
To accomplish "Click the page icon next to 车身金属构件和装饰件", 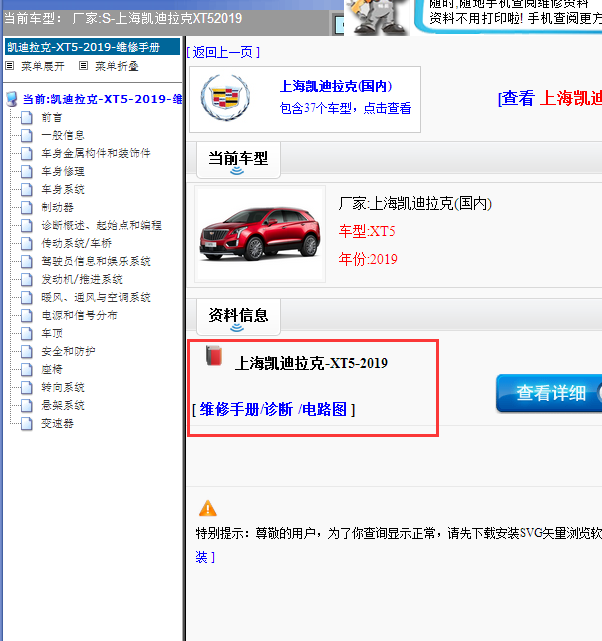I will [x=27, y=154].
